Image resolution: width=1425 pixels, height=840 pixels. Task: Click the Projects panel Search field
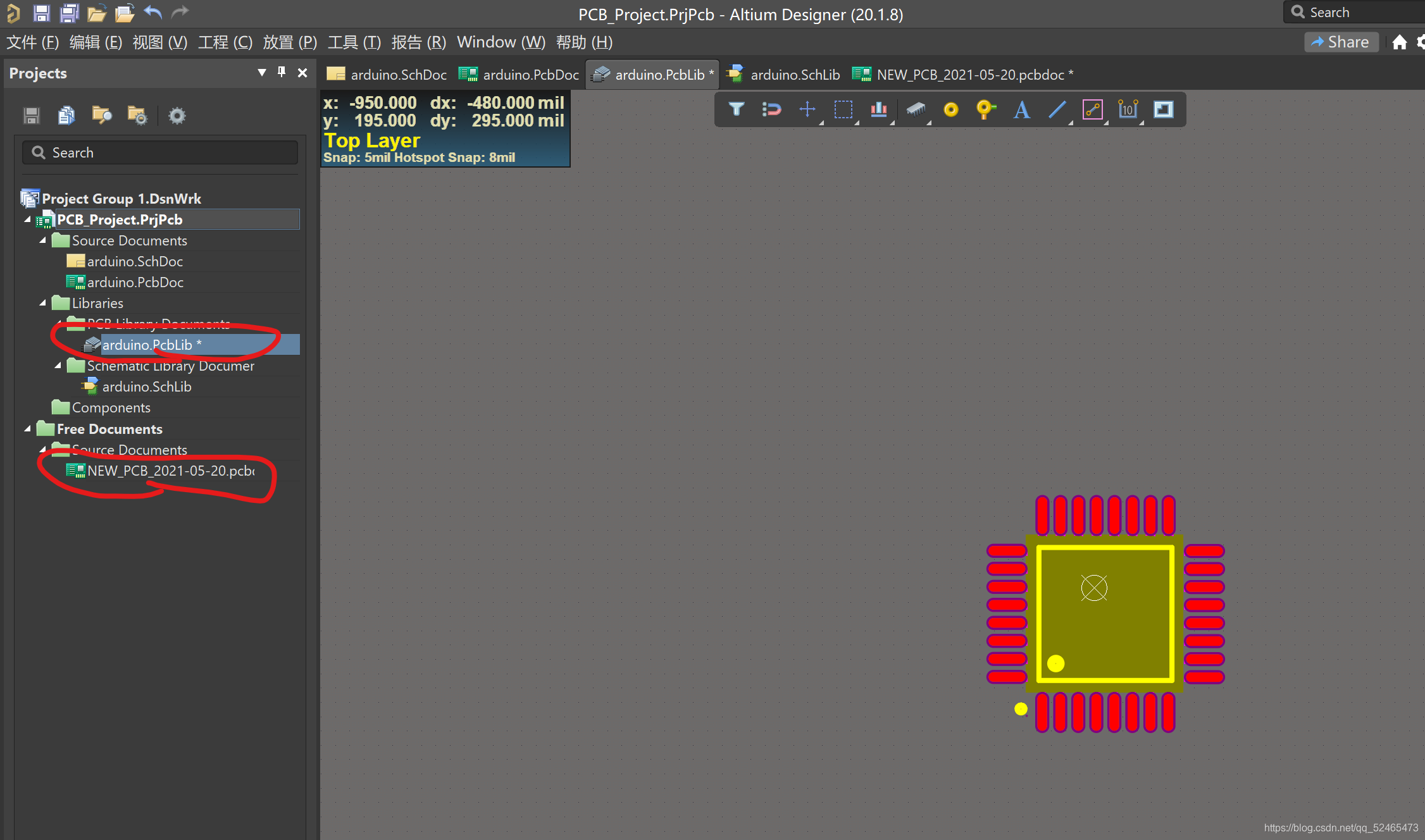pyautogui.click(x=160, y=152)
